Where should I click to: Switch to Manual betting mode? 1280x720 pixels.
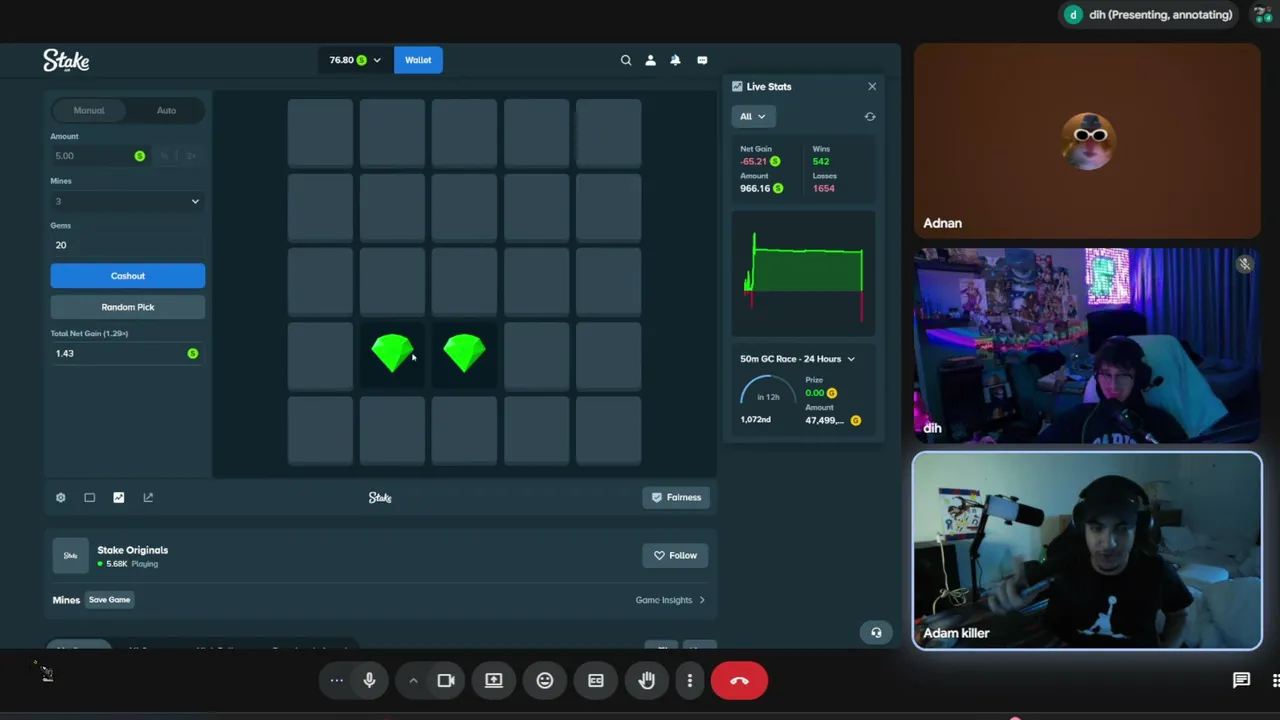click(x=89, y=111)
